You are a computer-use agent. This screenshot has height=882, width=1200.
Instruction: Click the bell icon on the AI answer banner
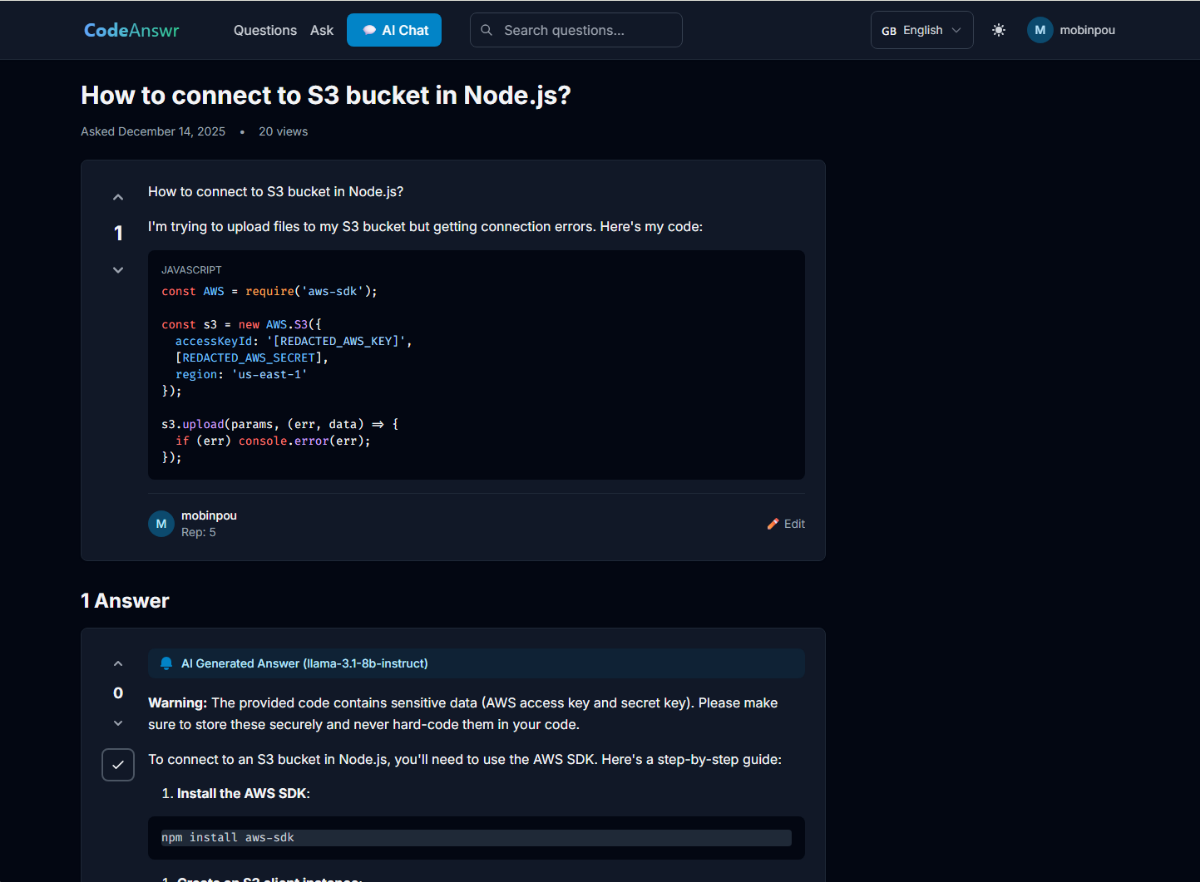click(166, 663)
